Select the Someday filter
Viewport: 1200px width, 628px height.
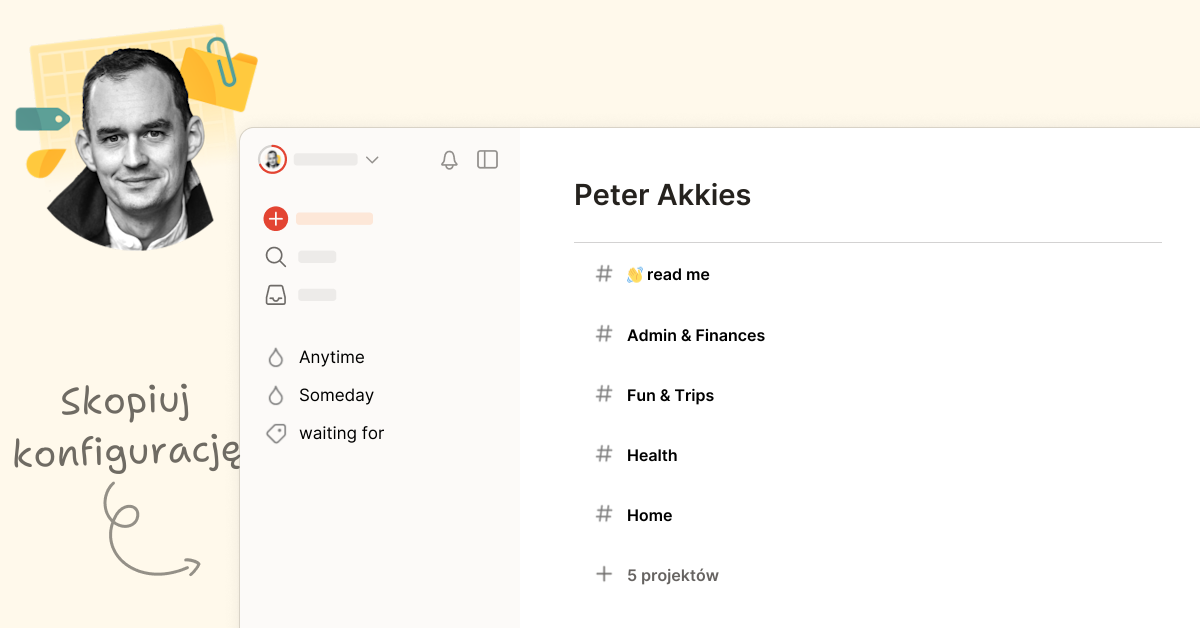[x=336, y=395]
